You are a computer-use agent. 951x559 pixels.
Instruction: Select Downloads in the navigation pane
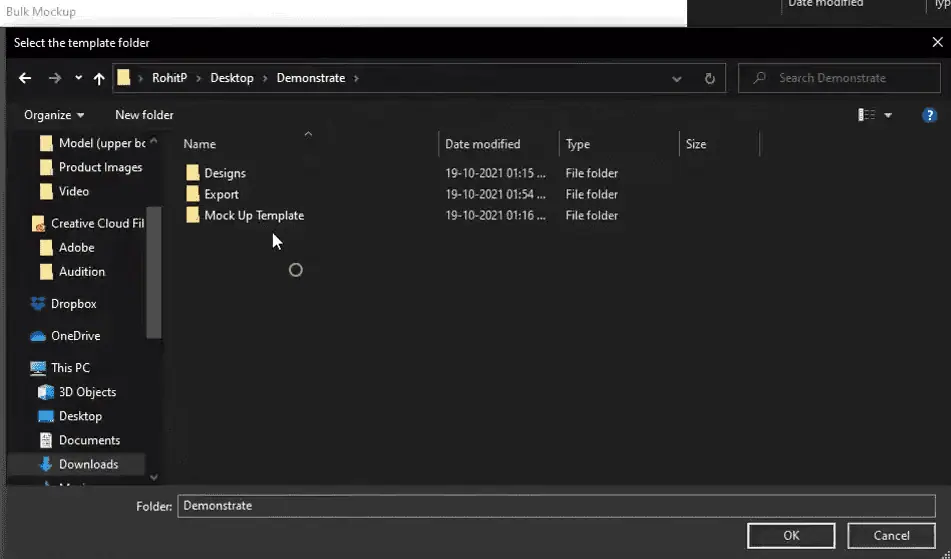coord(88,464)
